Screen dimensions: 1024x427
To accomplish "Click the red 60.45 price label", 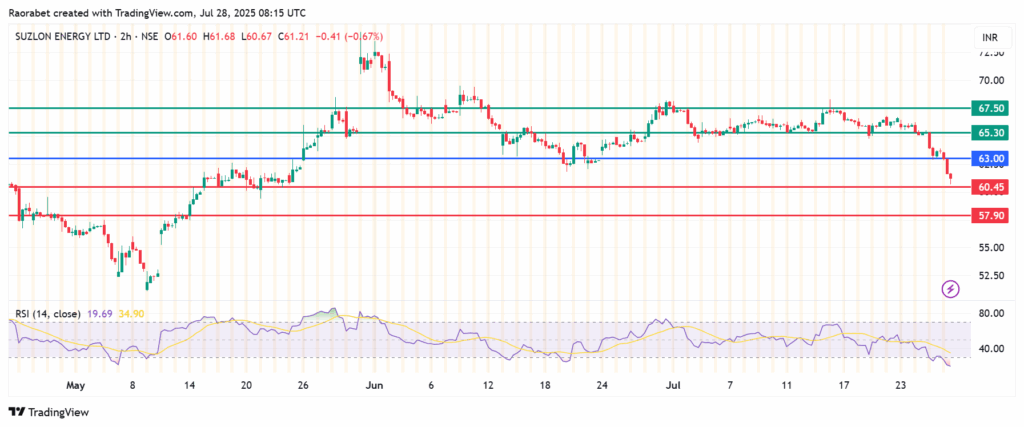I will point(989,187).
